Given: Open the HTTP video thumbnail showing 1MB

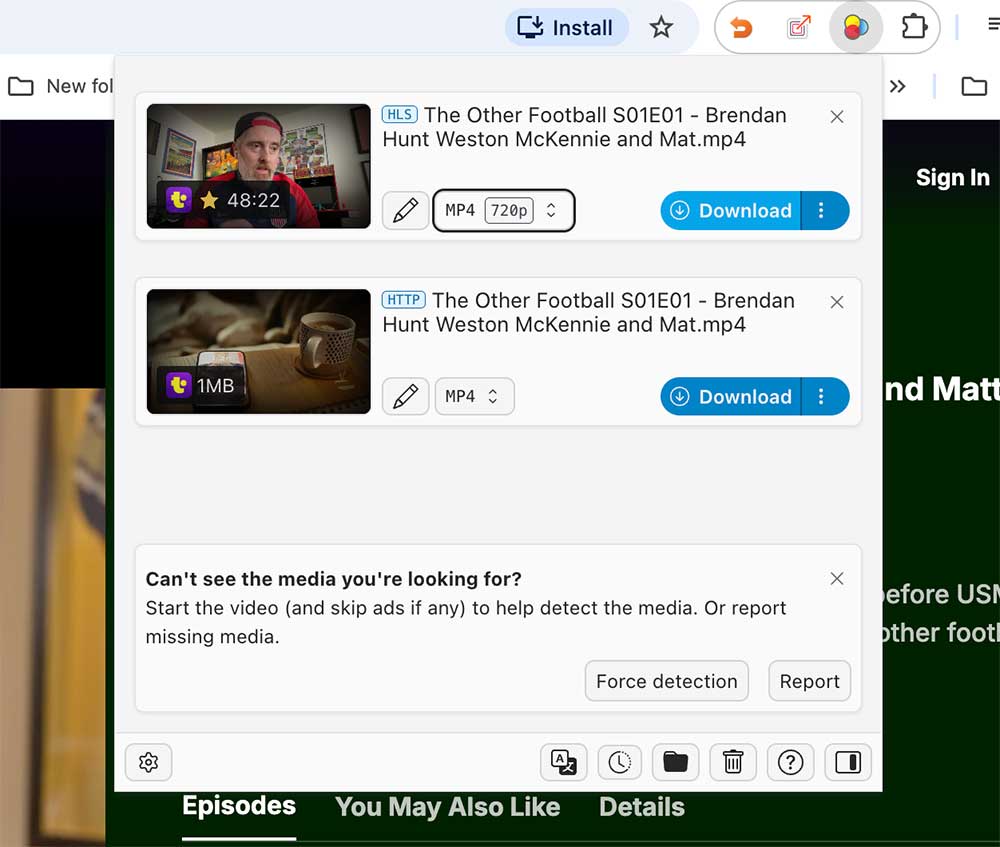Looking at the screenshot, I should [x=258, y=351].
